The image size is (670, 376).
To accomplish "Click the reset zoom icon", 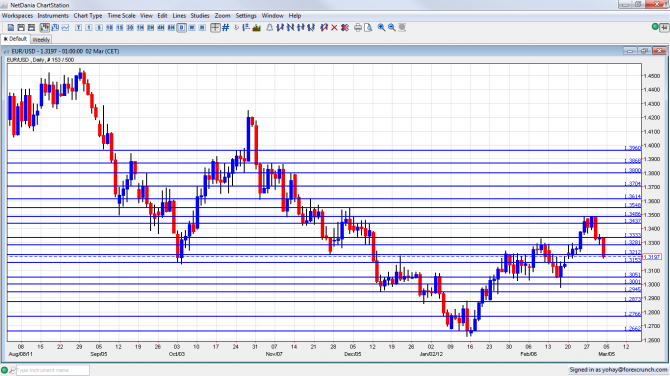I will point(402,28).
